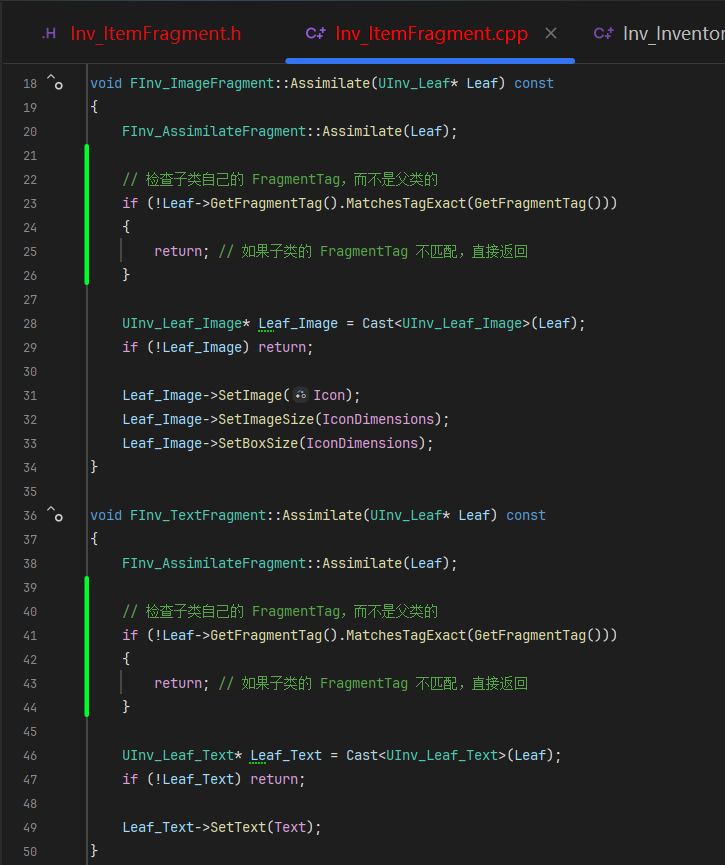Click line number 41 in the gutter
The height and width of the screenshot is (865, 725).
(x=30, y=636)
